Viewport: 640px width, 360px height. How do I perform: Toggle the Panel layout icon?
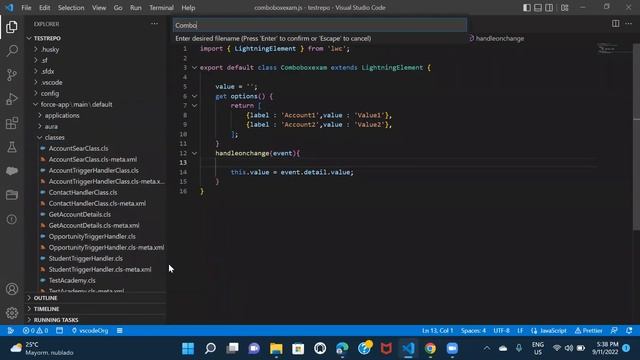click(538, 7)
